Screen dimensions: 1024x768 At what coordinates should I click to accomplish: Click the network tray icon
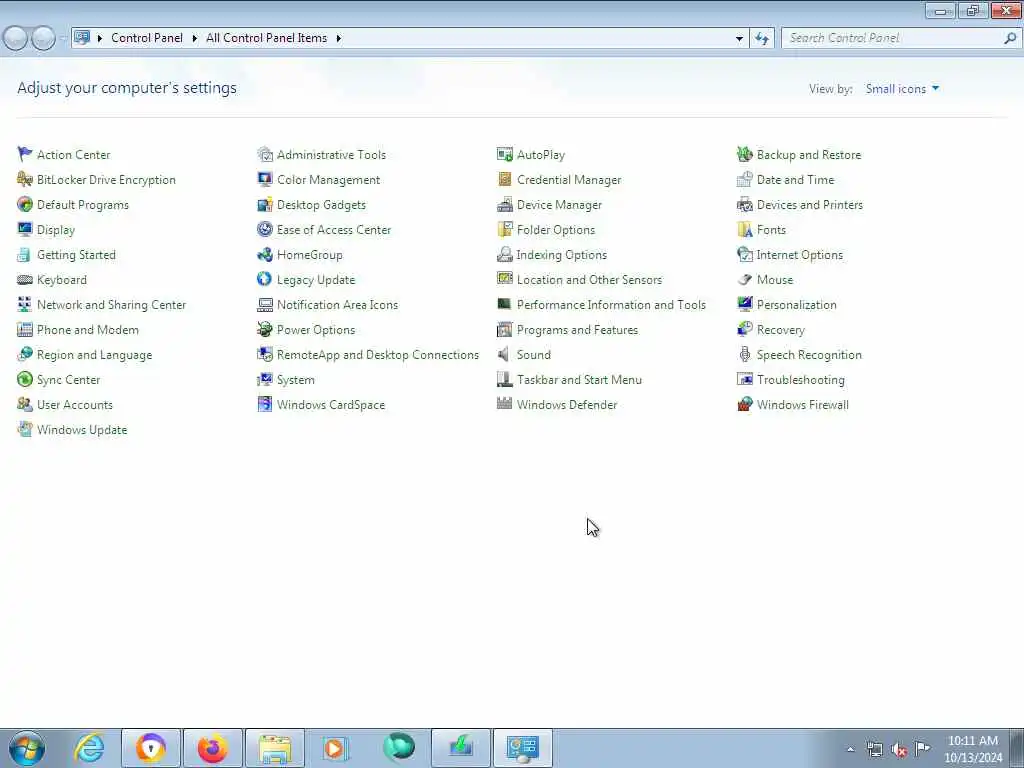874,749
